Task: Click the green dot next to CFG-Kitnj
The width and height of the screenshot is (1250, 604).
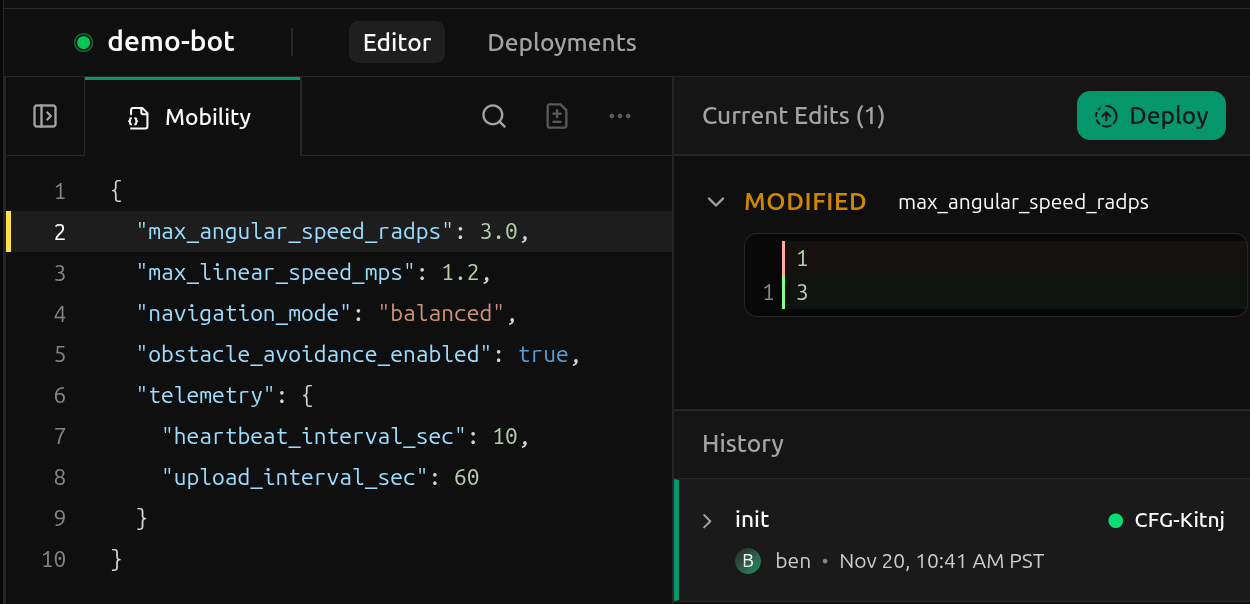Action: 1116,520
